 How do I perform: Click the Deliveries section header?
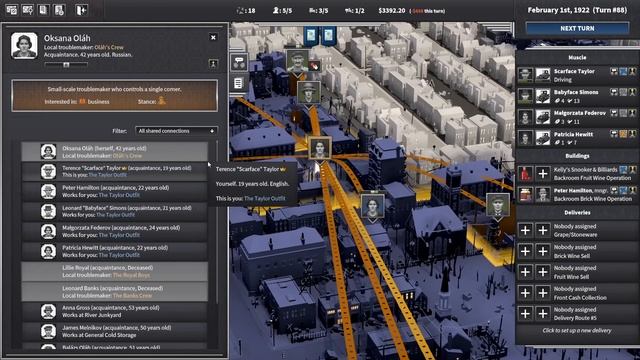pyautogui.click(x=577, y=213)
